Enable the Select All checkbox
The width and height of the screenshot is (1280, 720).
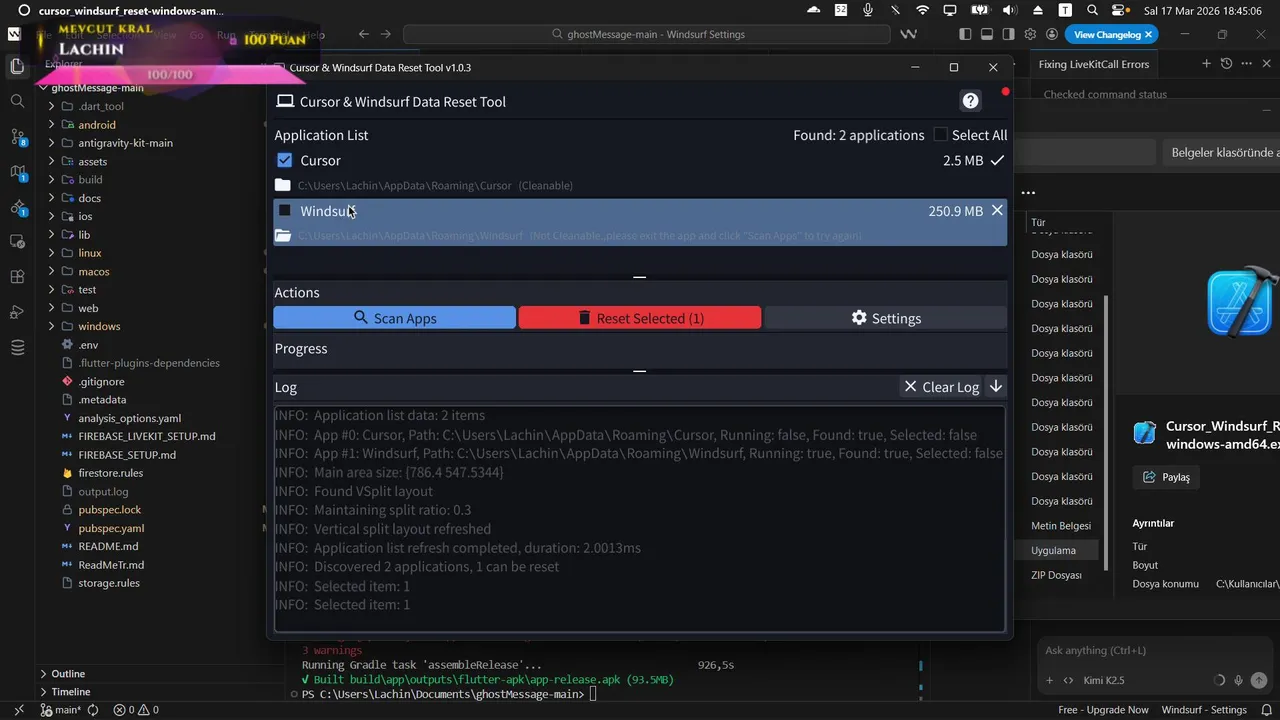[940, 134]
